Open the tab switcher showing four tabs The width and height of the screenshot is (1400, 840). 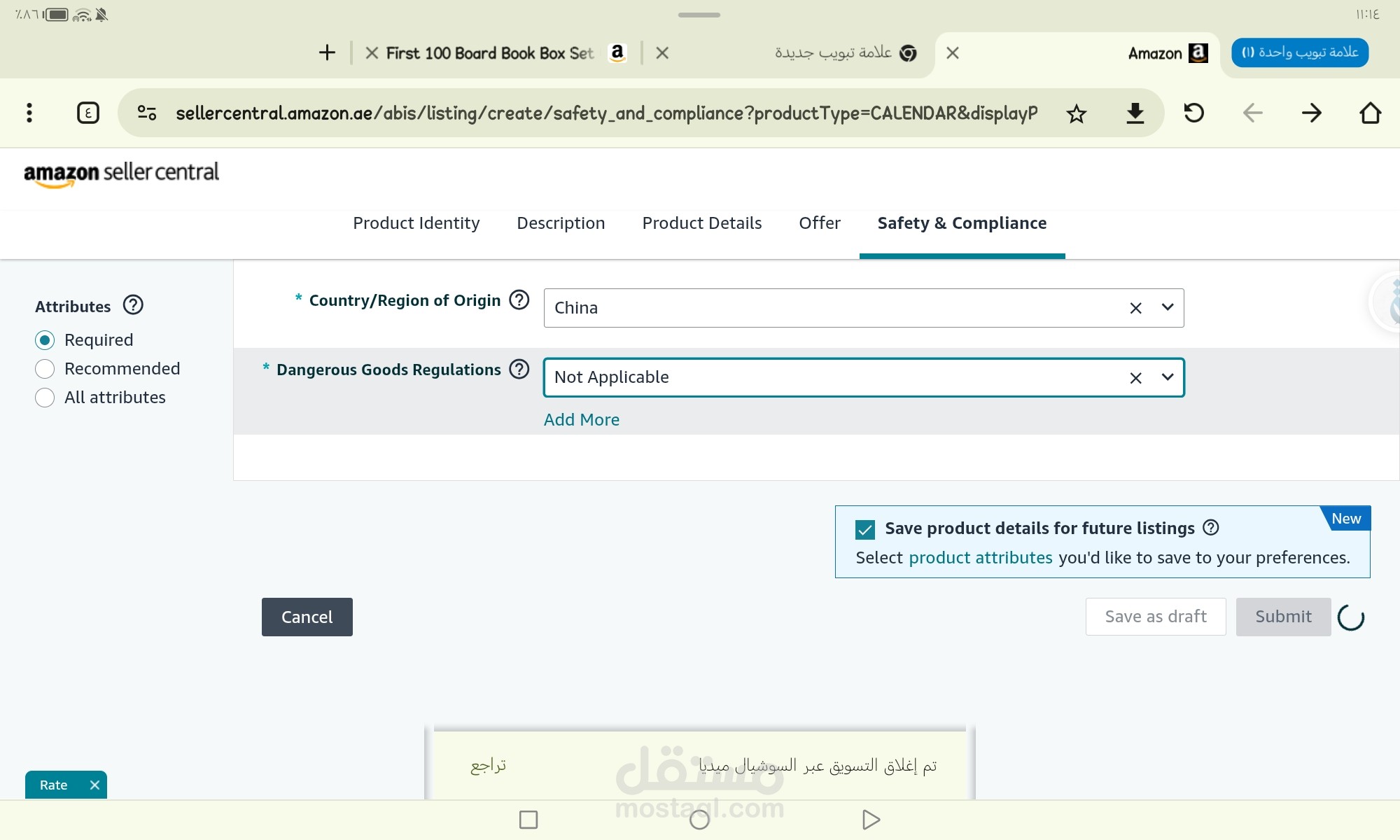point(87,113)
